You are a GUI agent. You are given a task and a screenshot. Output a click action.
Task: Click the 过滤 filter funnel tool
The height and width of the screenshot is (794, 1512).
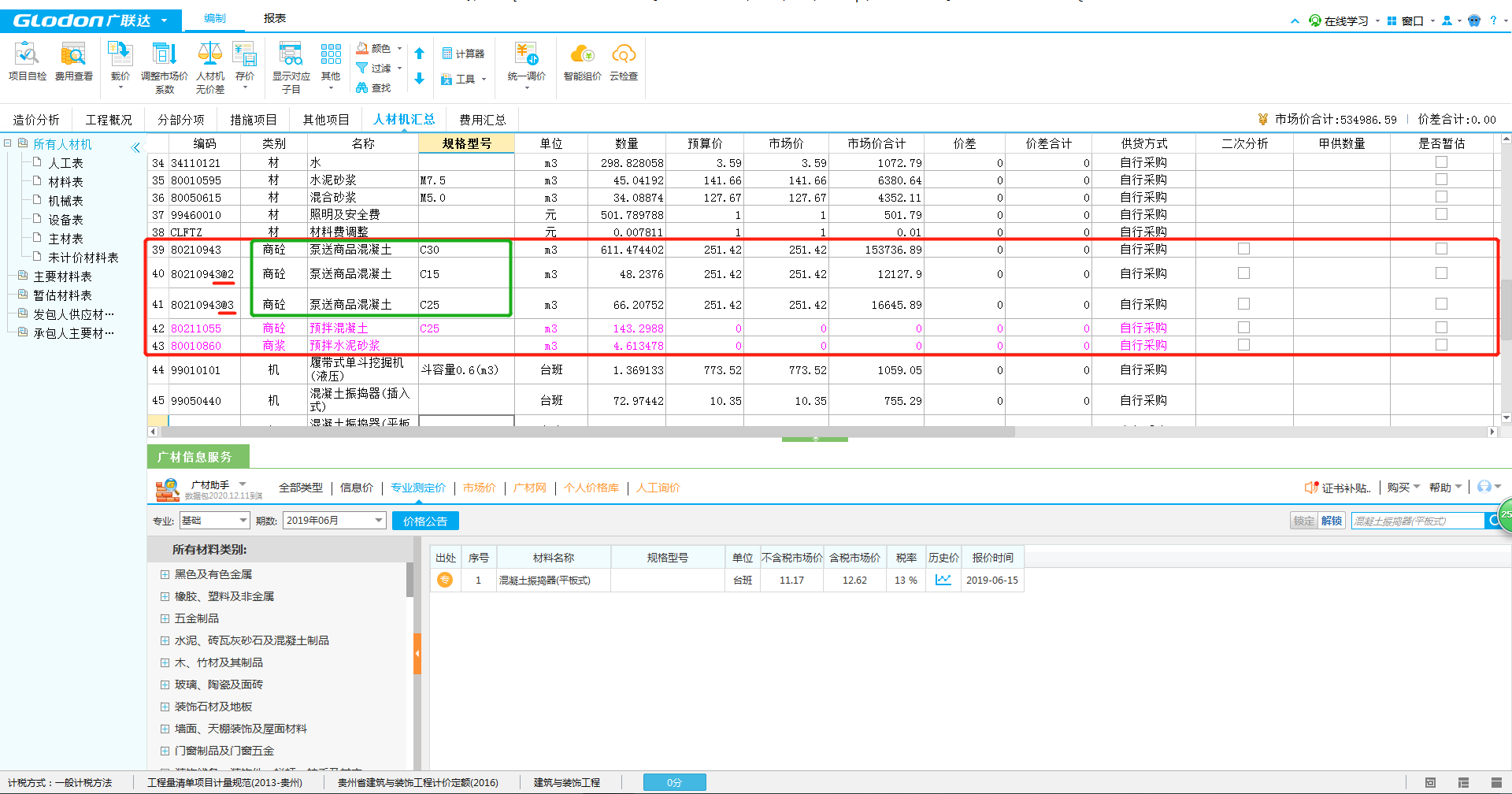pos(374,69)
